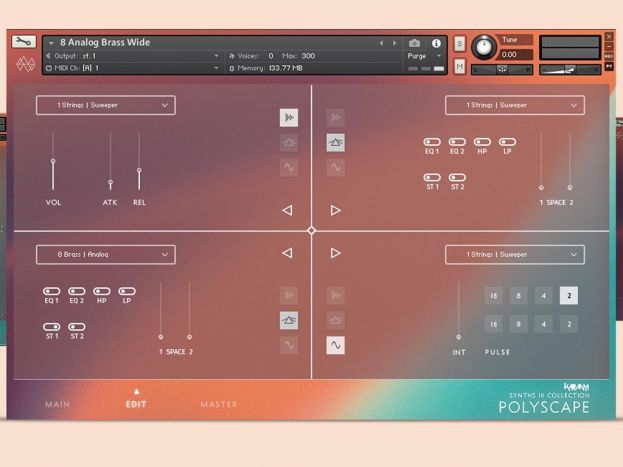Open bottom-right Strings Sweeper sound dropdown

[515, 254]
